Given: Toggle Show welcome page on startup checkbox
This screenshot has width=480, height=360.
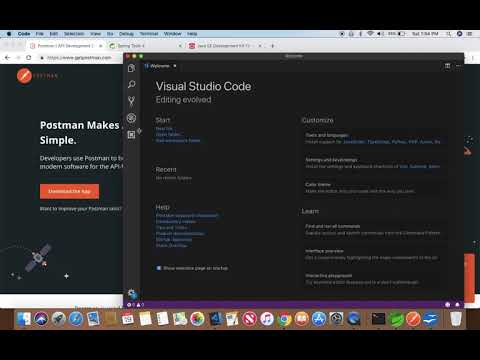Looking at the screenshot, I should coord(159,268).
